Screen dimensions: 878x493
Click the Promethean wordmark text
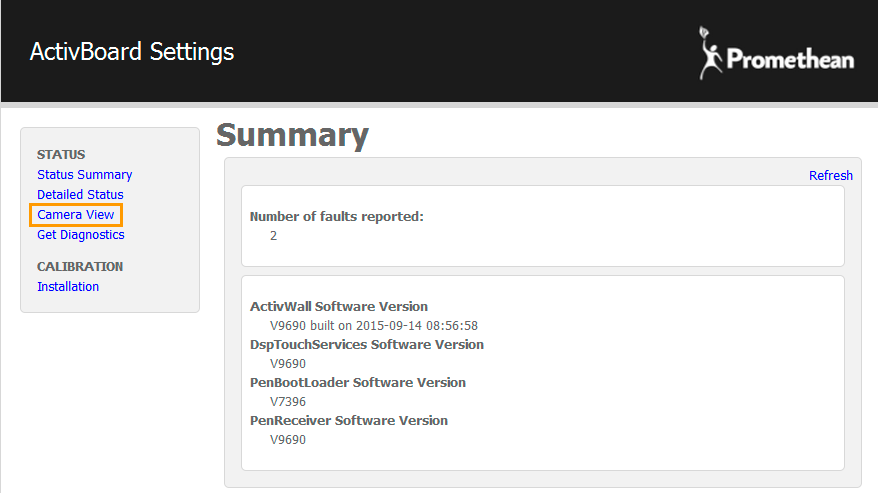point(790,60)
